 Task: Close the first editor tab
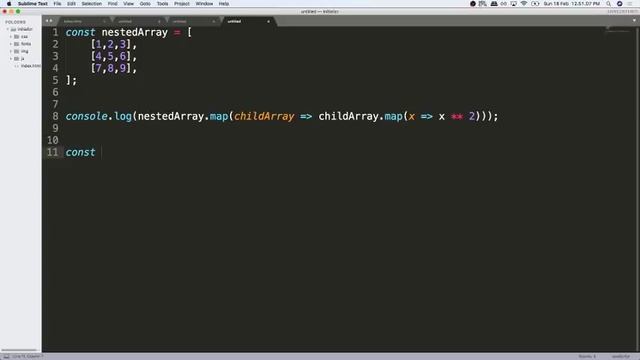(104, 21)
